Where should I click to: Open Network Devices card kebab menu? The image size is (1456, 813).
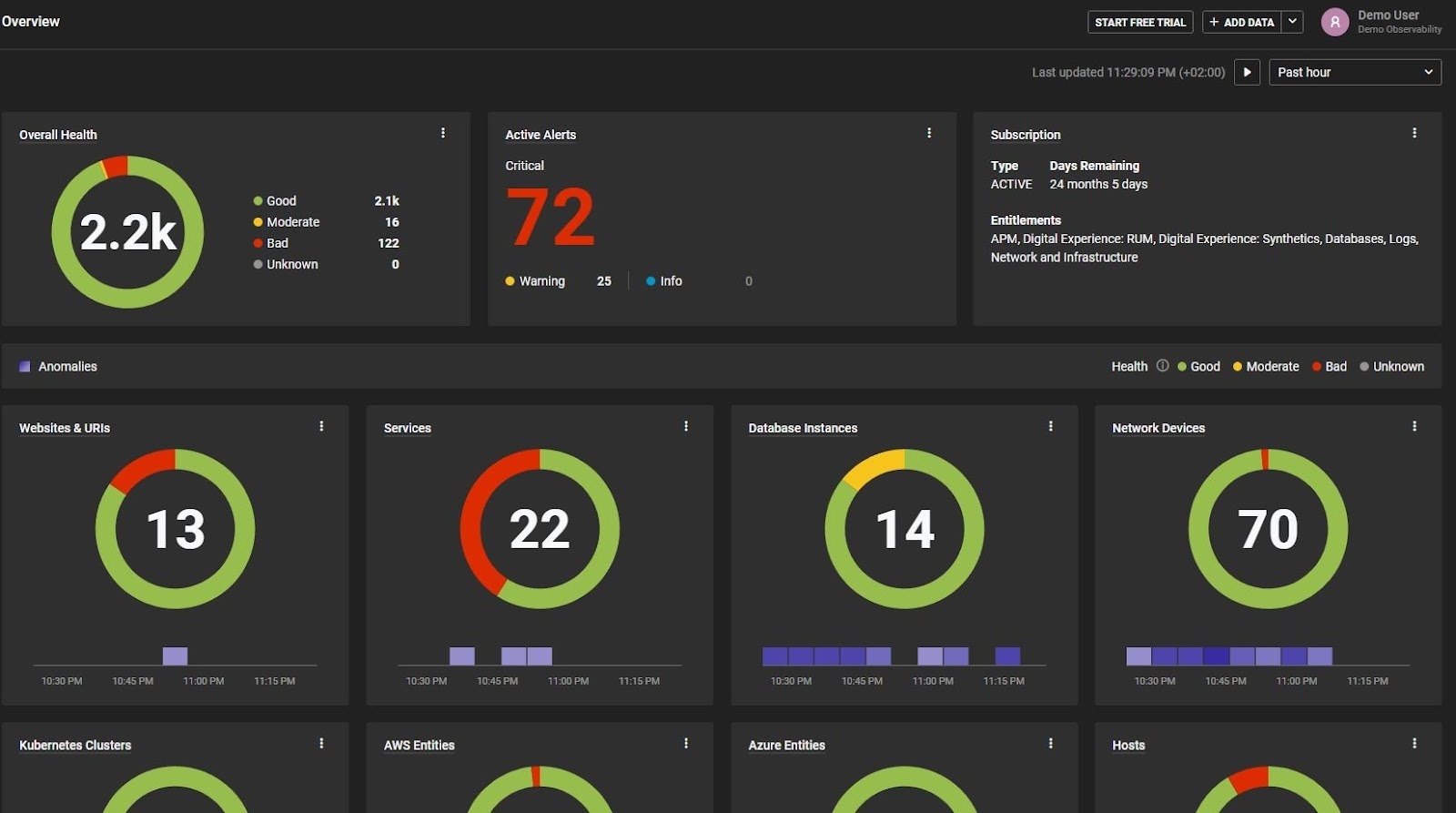pyautogui.click(x=1414, y=426)
